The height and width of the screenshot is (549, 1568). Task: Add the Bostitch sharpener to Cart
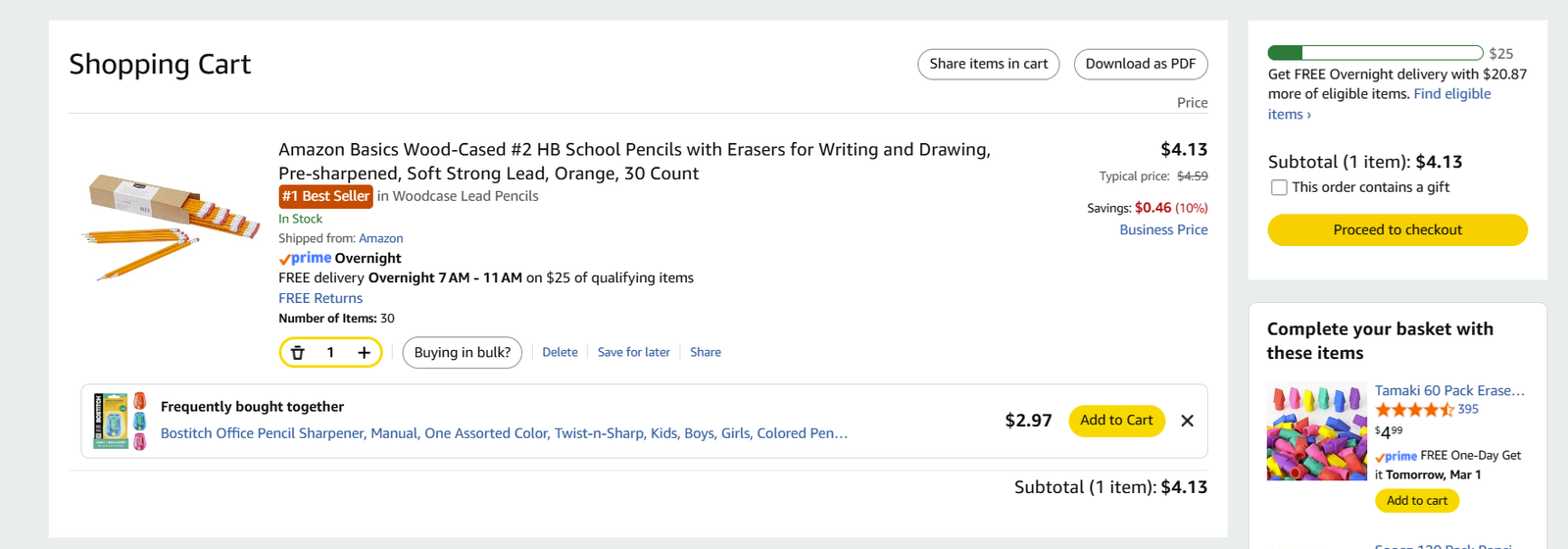pos(1116,421)
